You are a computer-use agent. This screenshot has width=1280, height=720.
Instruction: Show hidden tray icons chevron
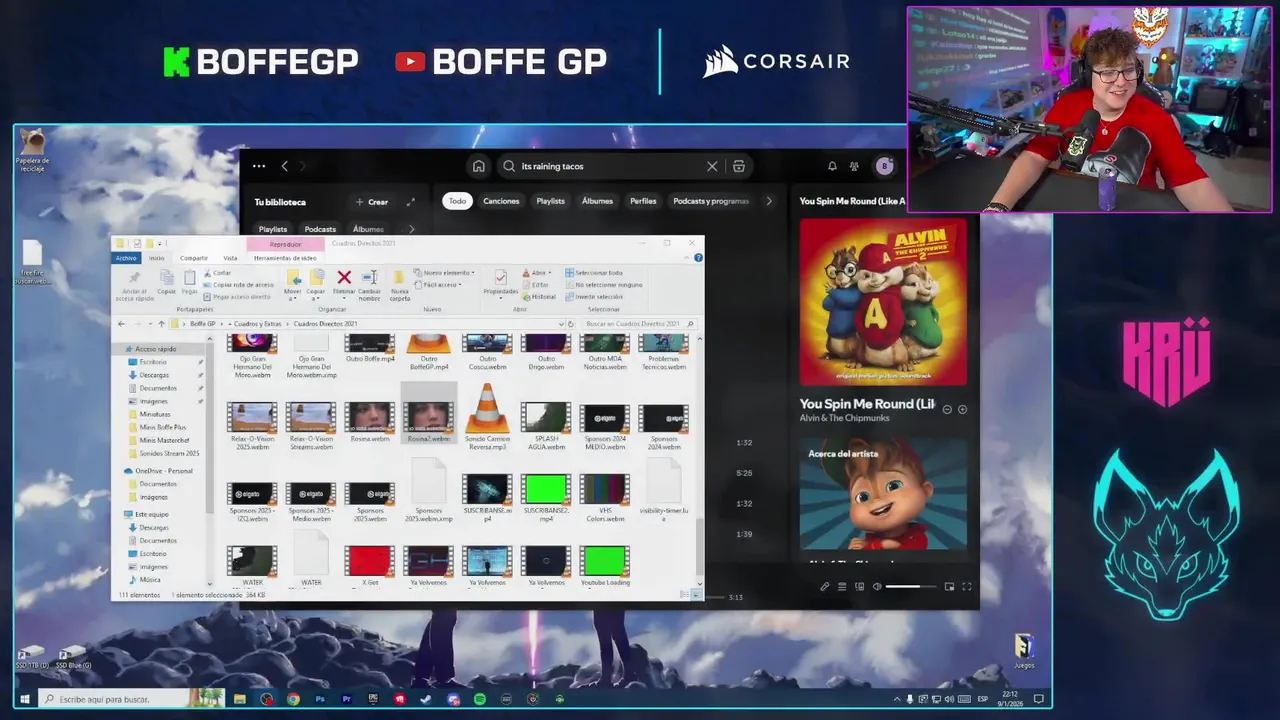[896, 699]
